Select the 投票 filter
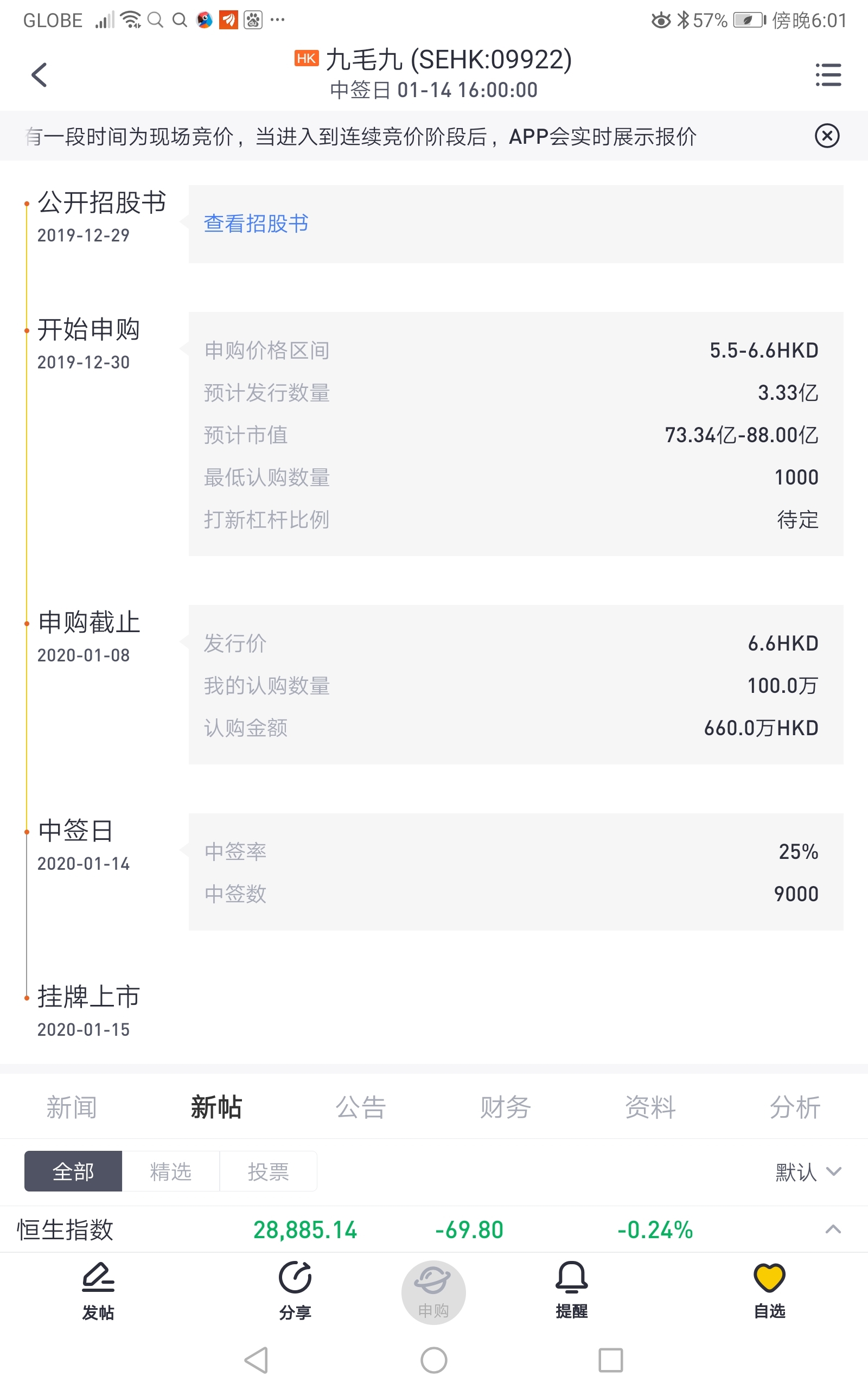This screenshot has height=1389, width=868. coord(268,1171)
